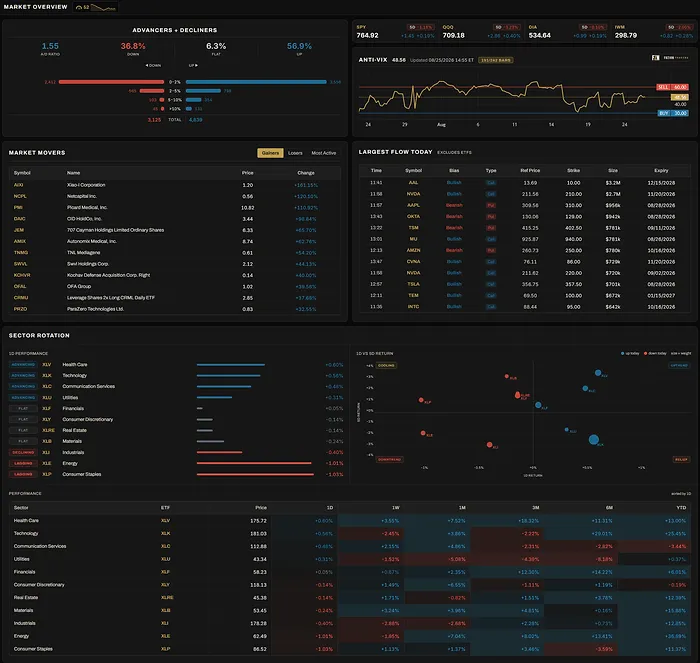
Task: Click the LAGGING badge next to XLP
Action: [x=23, y=474]
